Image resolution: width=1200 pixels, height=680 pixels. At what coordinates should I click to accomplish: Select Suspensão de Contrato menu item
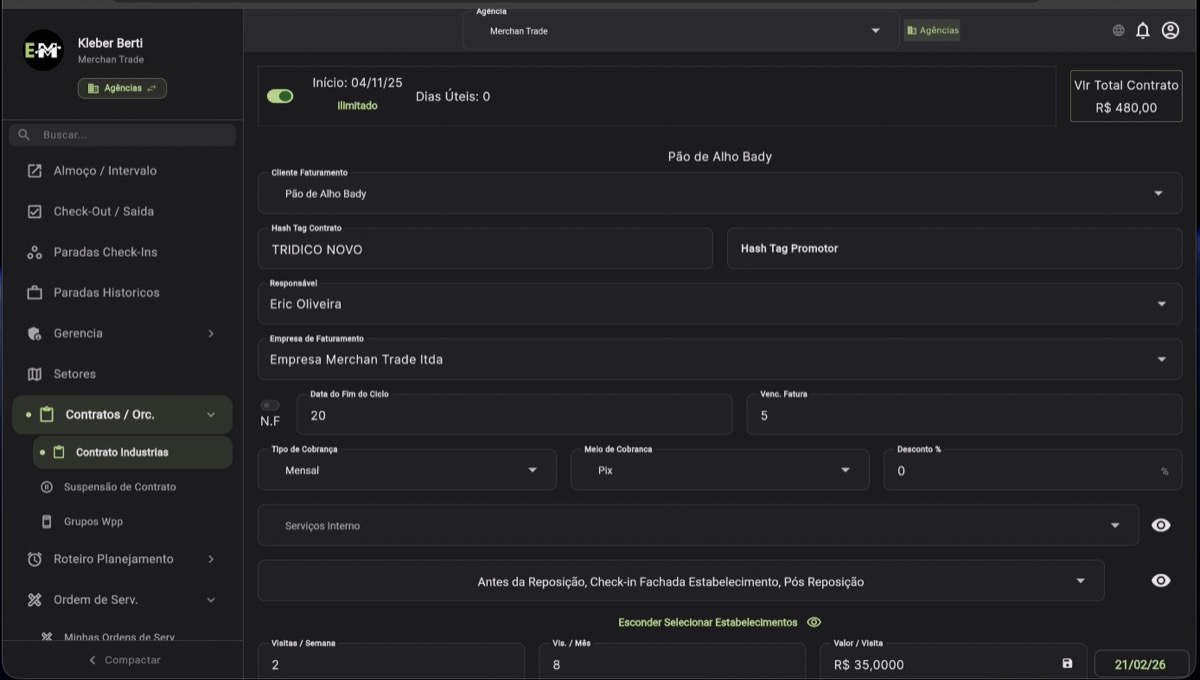click(x=119, y=487)
